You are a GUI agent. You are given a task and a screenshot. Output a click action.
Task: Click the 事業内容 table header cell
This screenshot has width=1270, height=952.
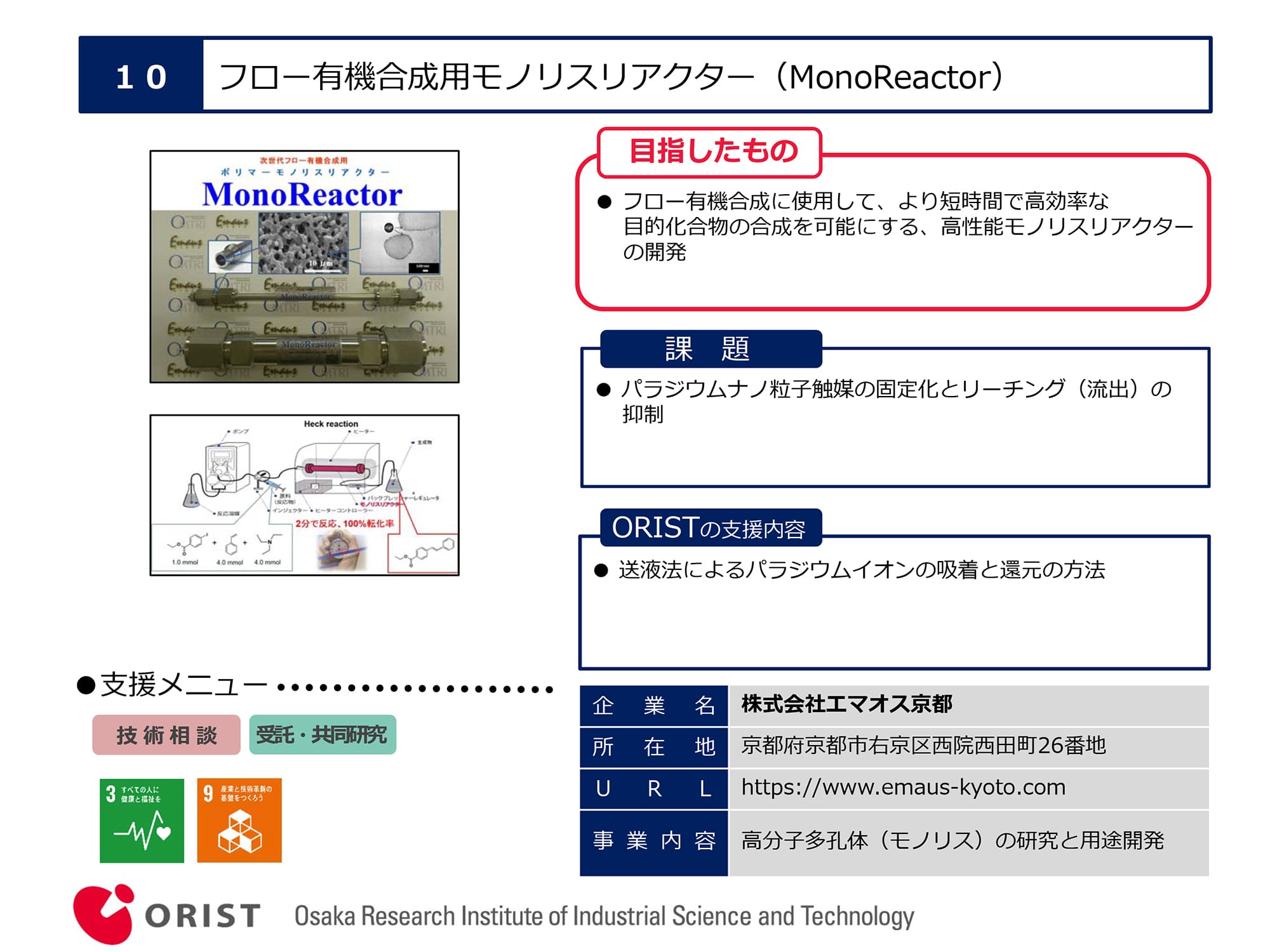pyautogui.click(x=653, y=842)
